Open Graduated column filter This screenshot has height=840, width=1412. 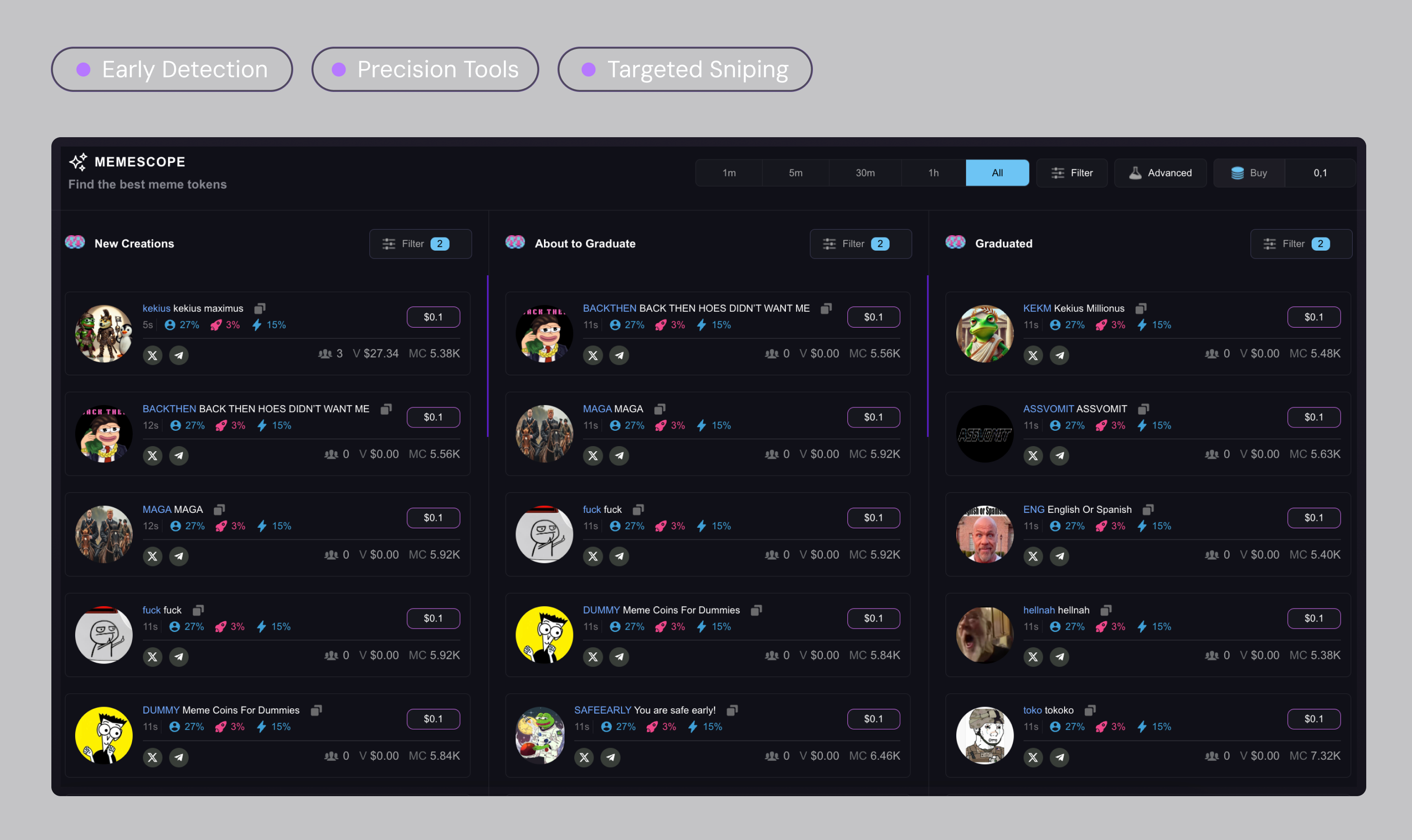1301,244
